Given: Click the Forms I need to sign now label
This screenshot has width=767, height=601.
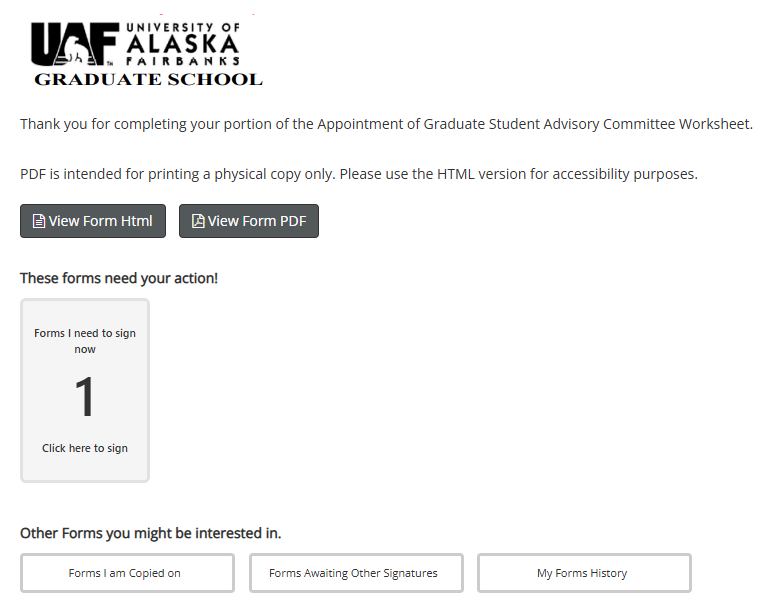Looking at the screenshot, I should pos(85,341).
